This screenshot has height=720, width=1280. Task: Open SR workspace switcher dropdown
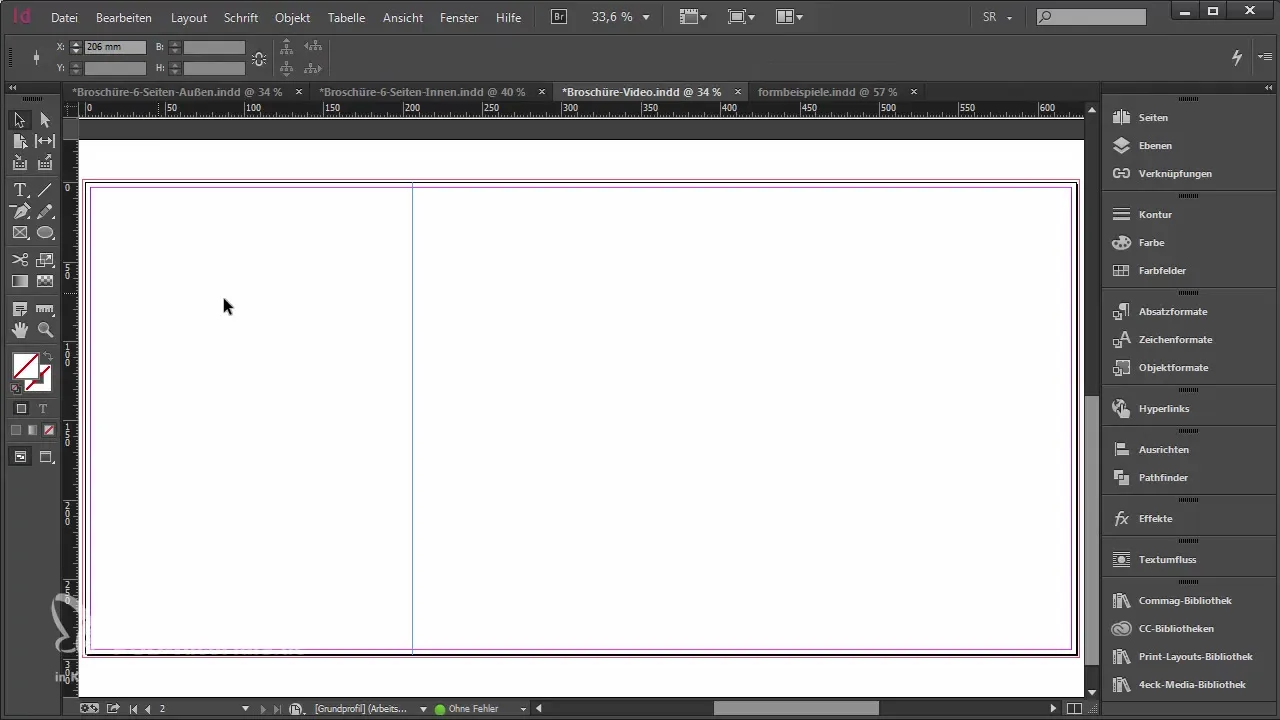click(x=998, y=18)
